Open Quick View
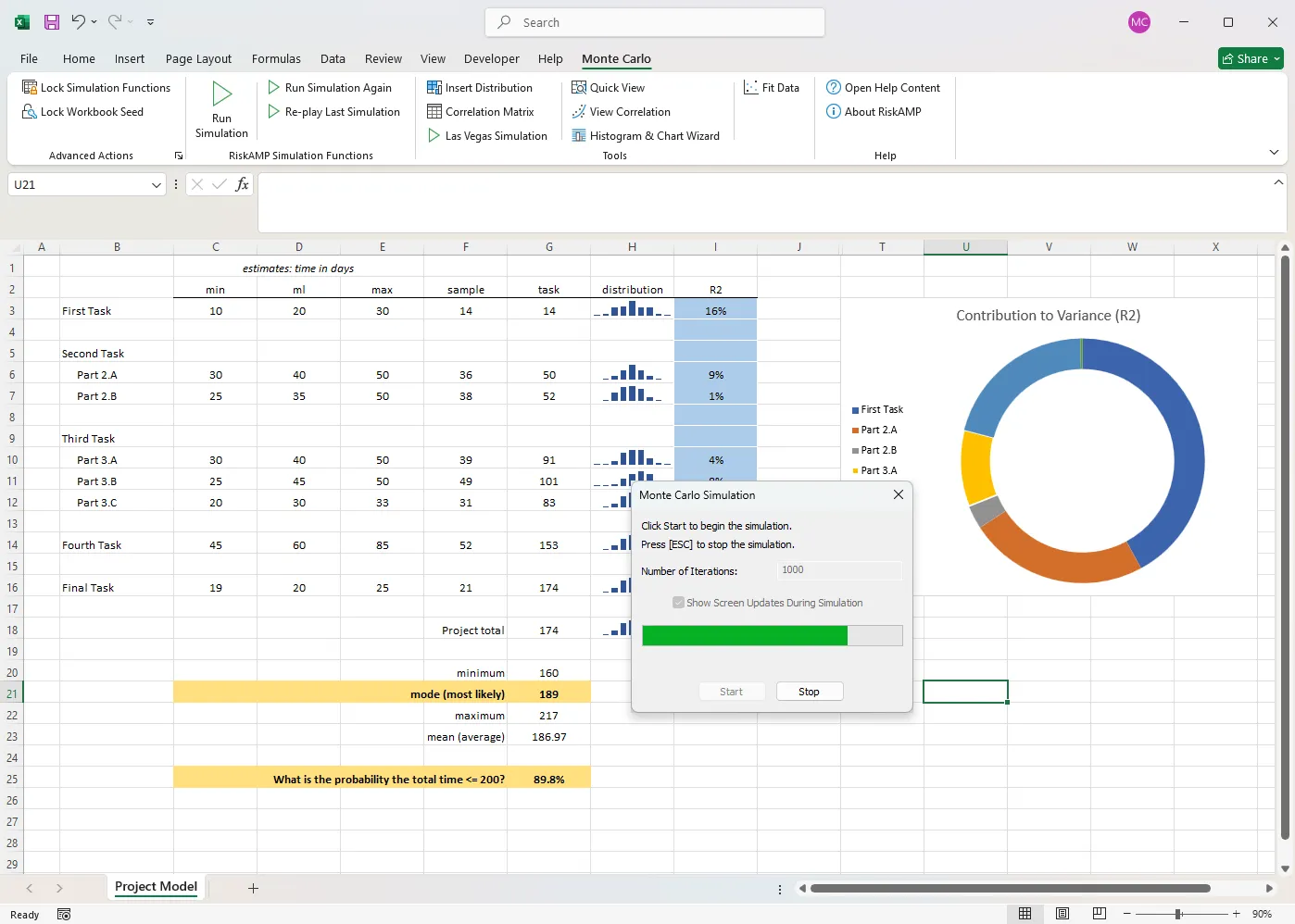Screen dimensions: 1295x924 tap(609, 87)
